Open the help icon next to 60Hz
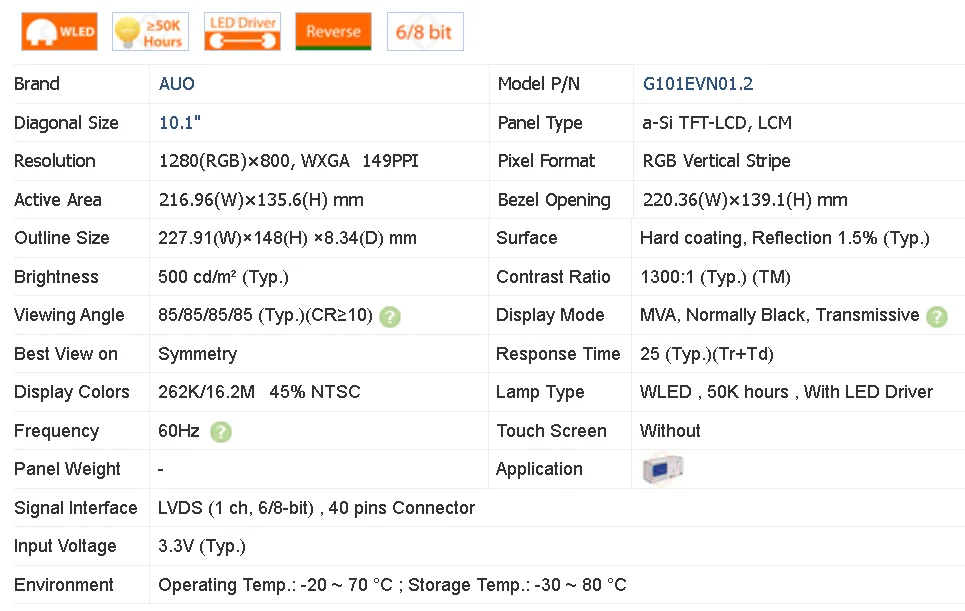The height and width of the screenshot is (611, 965). [x=221, y=432]
